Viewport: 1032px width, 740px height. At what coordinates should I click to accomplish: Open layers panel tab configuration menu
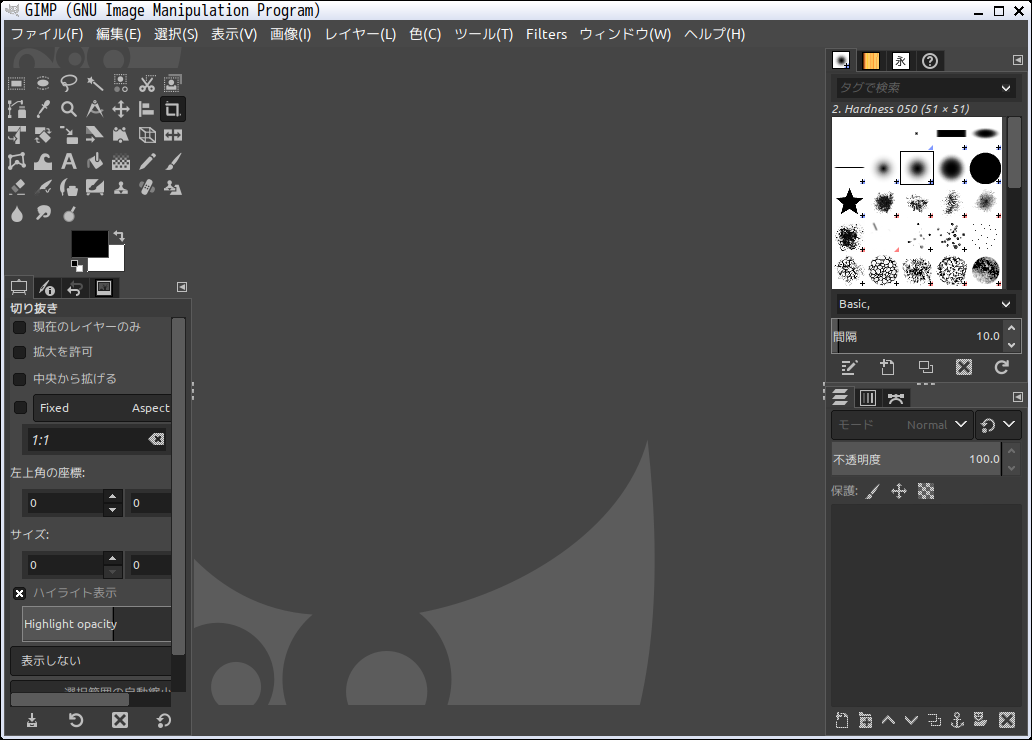(x=1018, y=397)
